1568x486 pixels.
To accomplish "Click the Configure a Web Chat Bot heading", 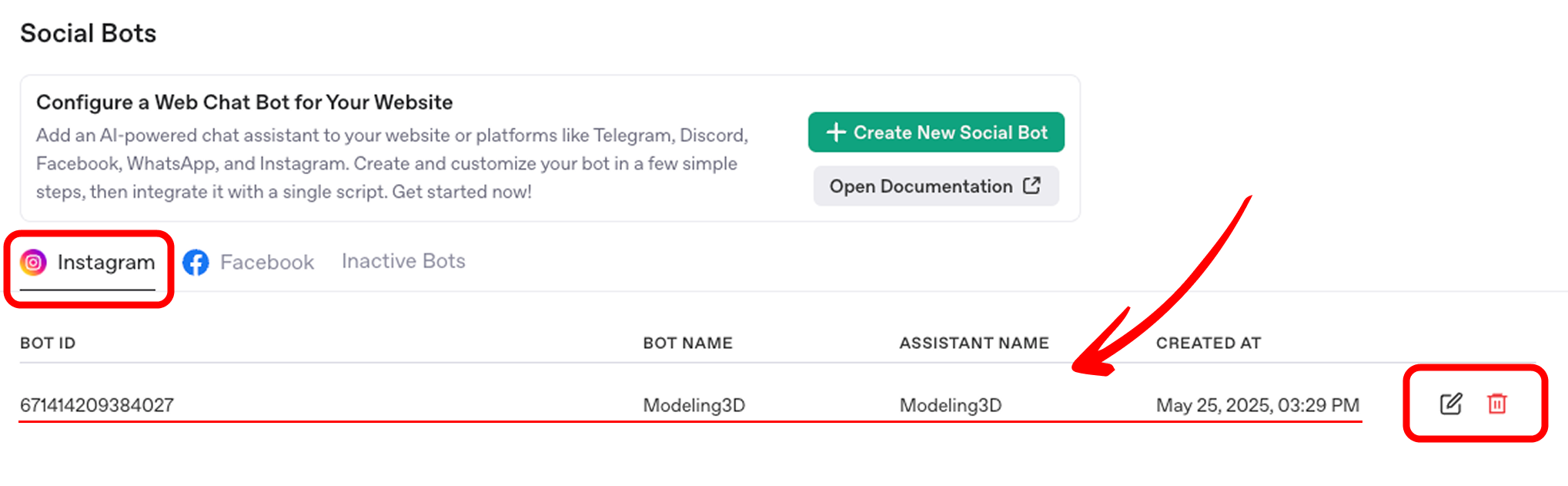I will point(245,102).
